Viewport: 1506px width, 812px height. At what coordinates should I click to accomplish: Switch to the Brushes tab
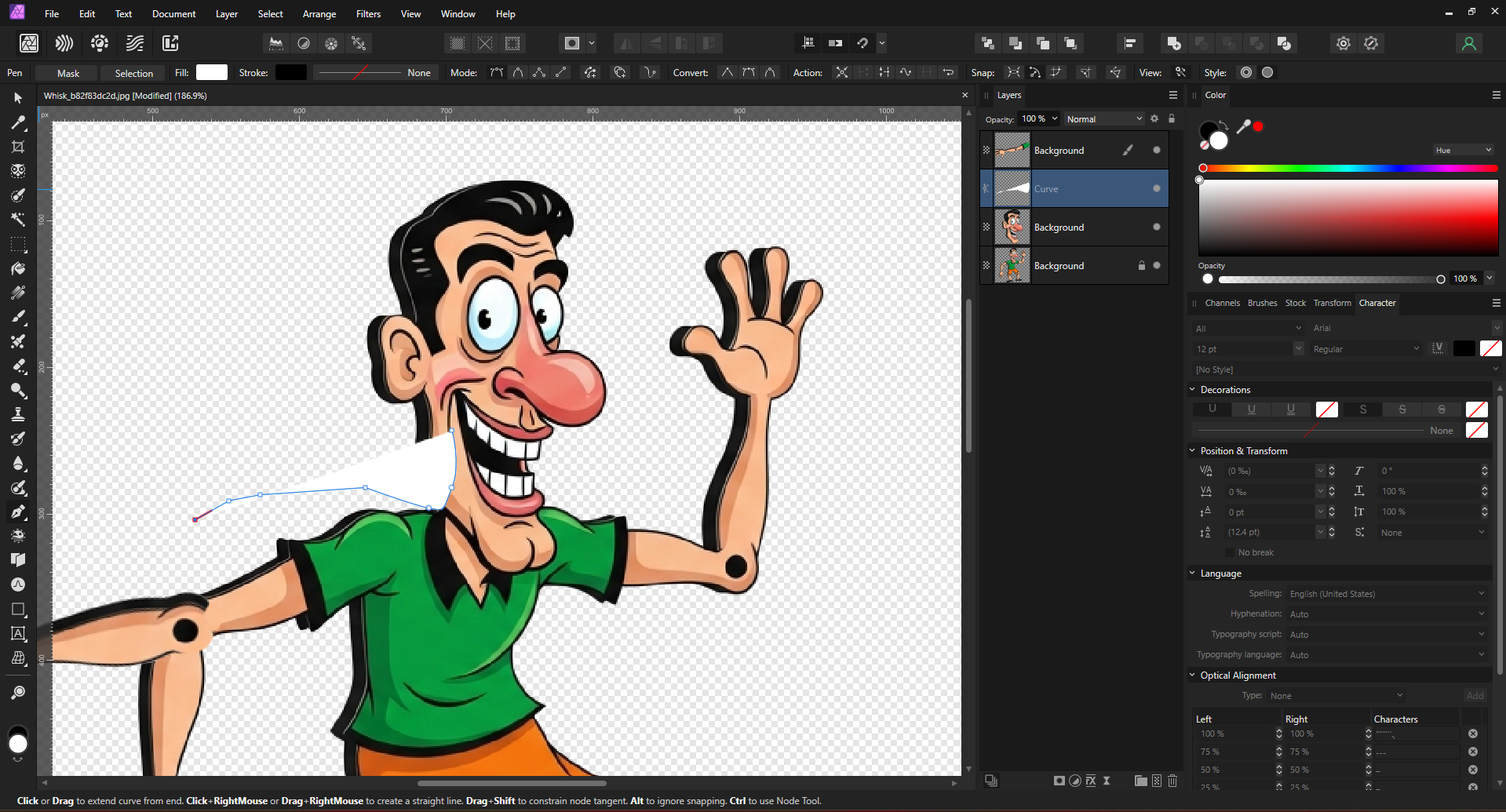[x=1262, y=303]
